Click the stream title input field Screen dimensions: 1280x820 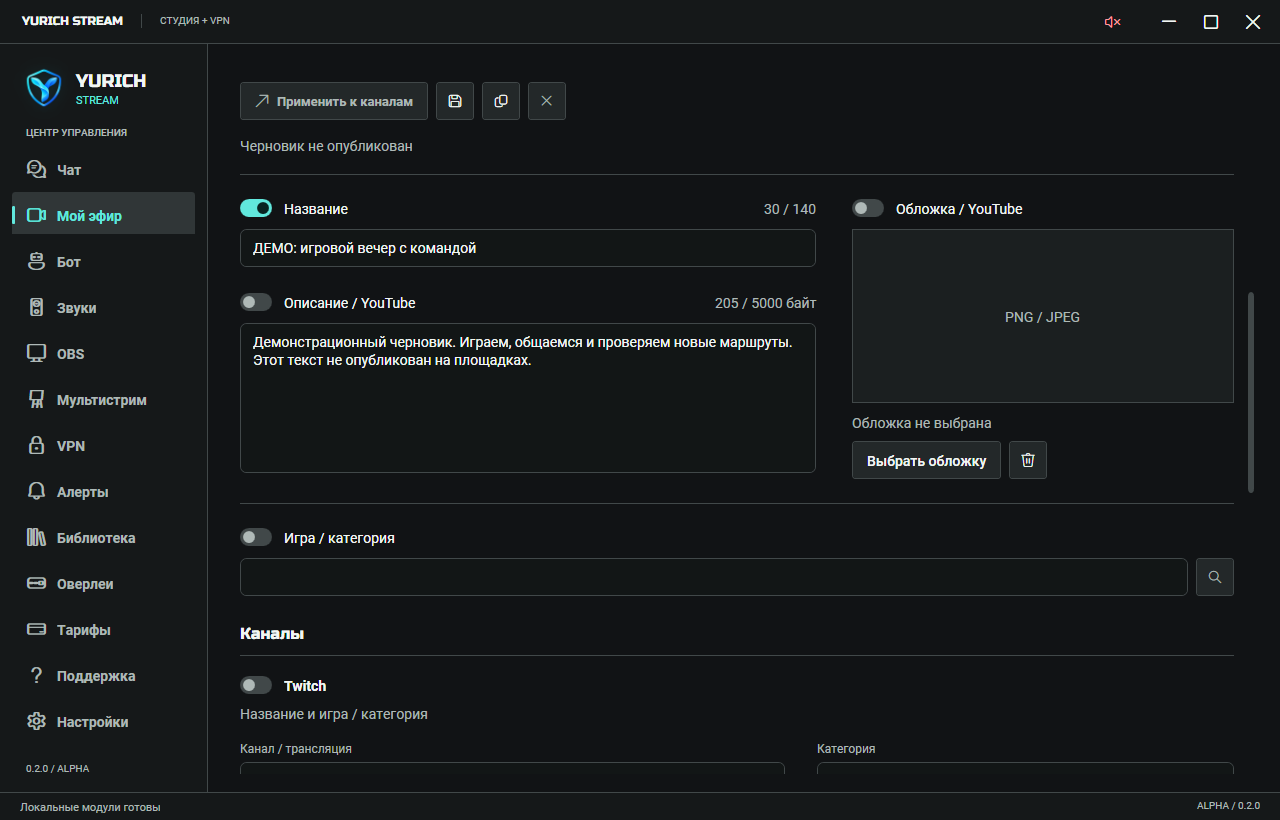coord(528,248)
